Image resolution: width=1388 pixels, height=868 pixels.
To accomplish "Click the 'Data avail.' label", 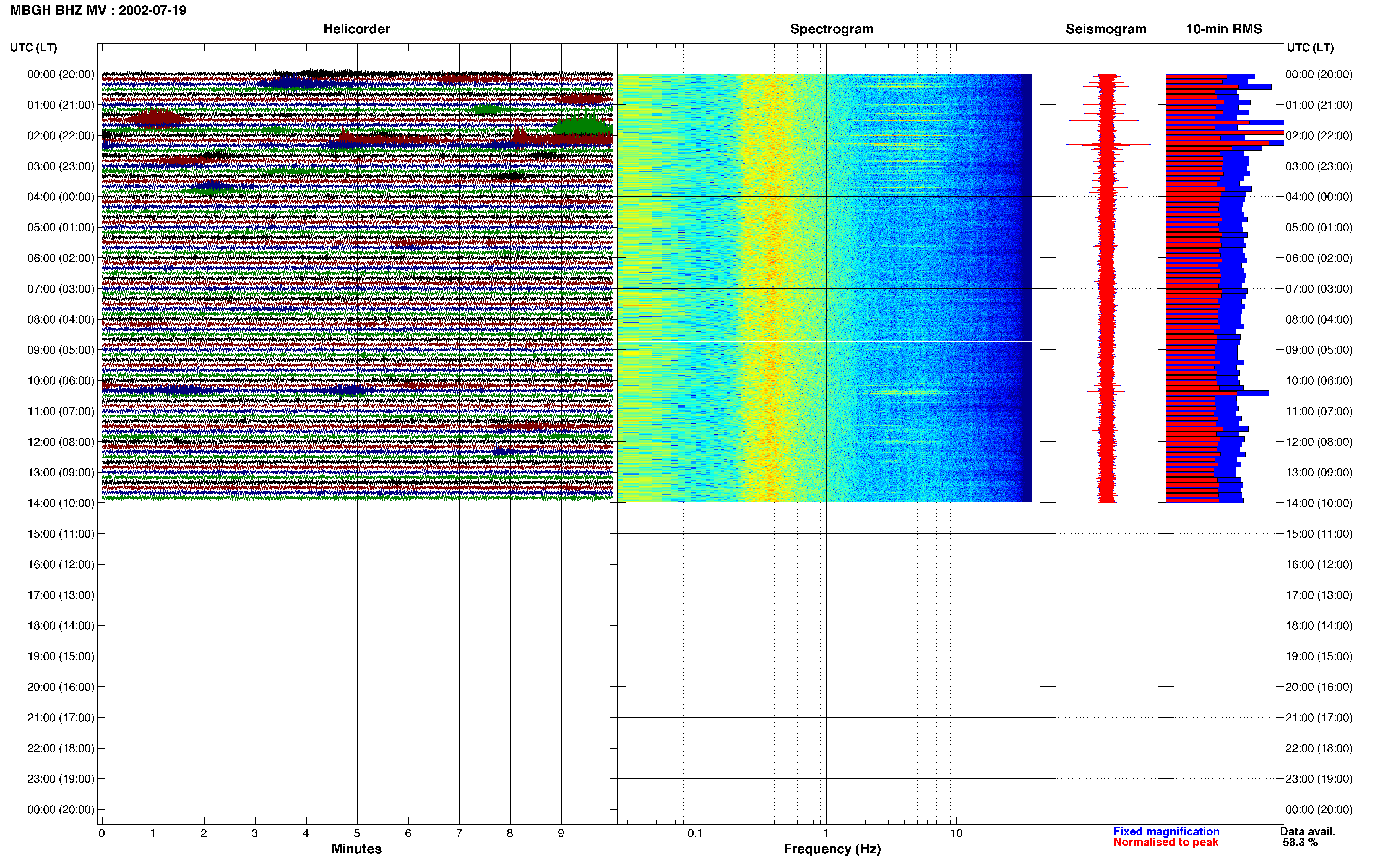I will pyautogui.click(x=1308, y=831).
